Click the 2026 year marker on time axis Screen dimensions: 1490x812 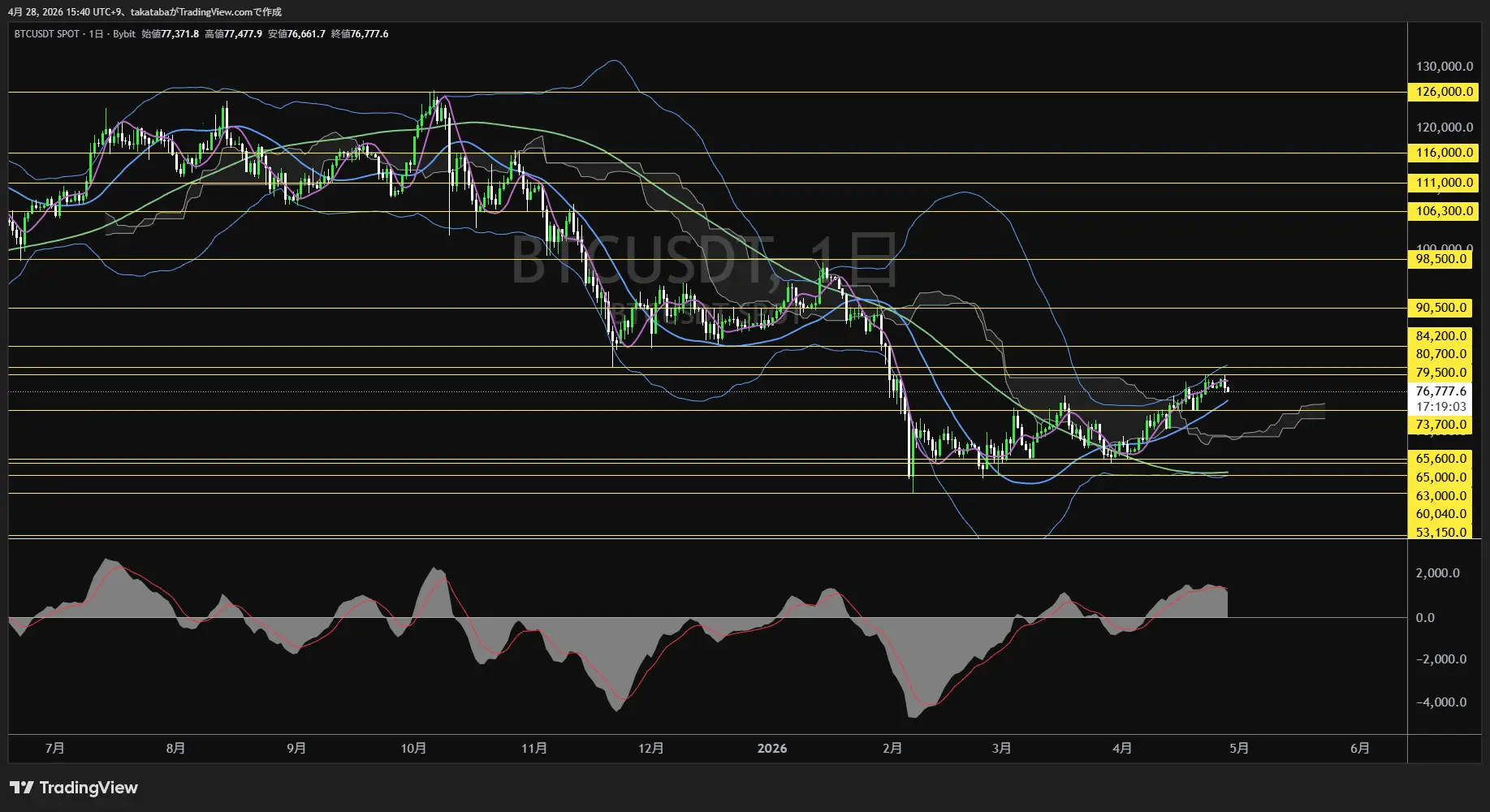coord(771,749)
